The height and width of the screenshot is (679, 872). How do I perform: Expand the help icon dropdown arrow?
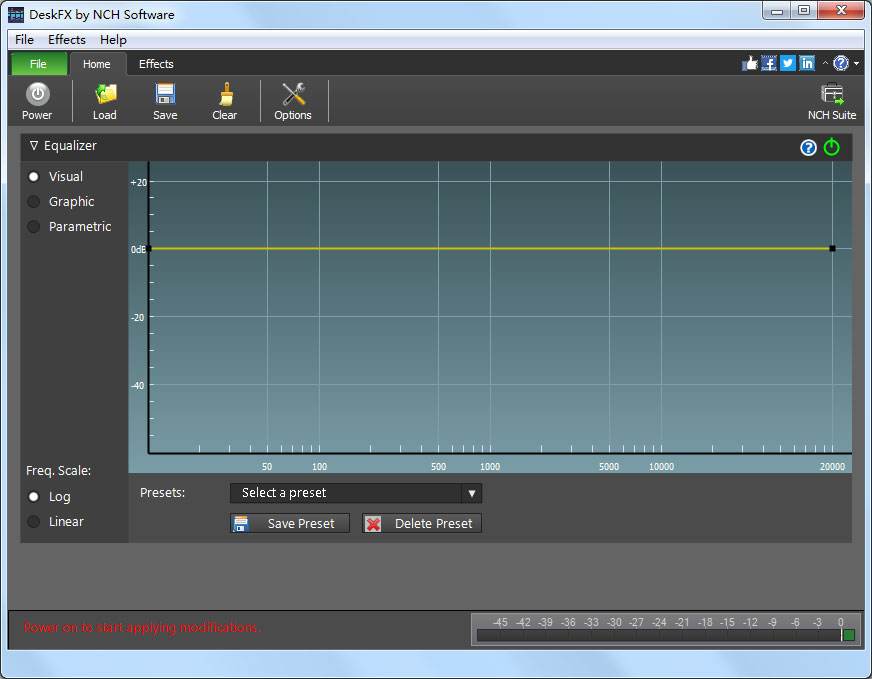(x=856, y=63)
